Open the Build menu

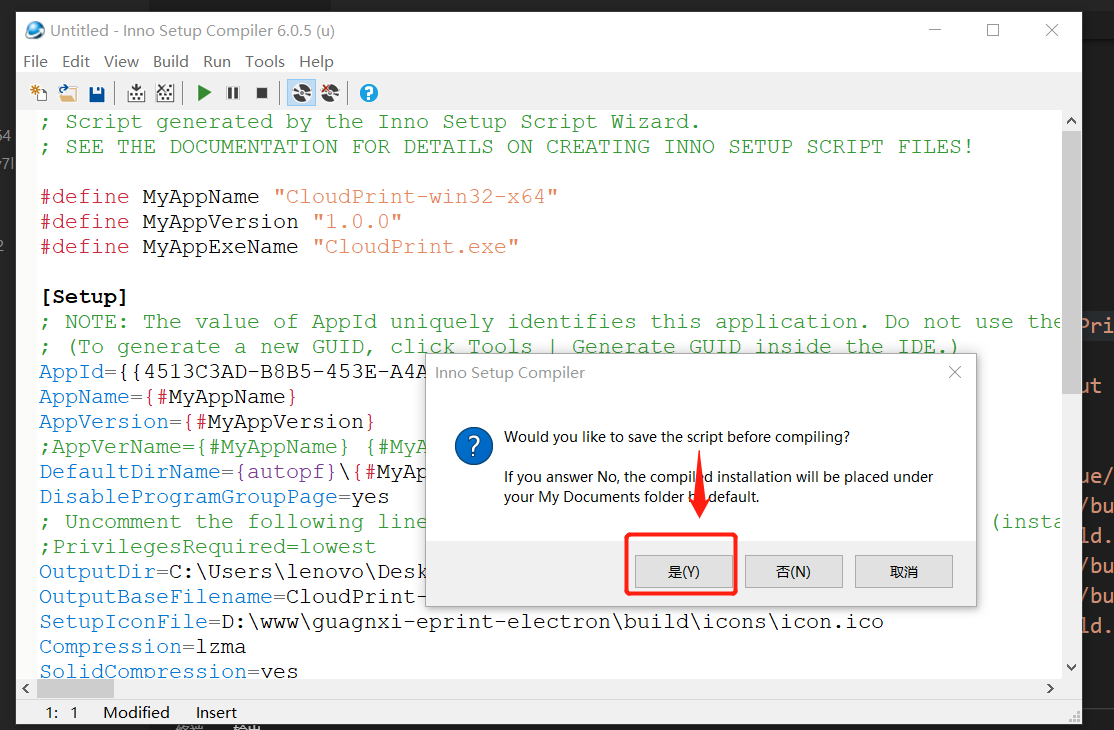tap(171, 62)
